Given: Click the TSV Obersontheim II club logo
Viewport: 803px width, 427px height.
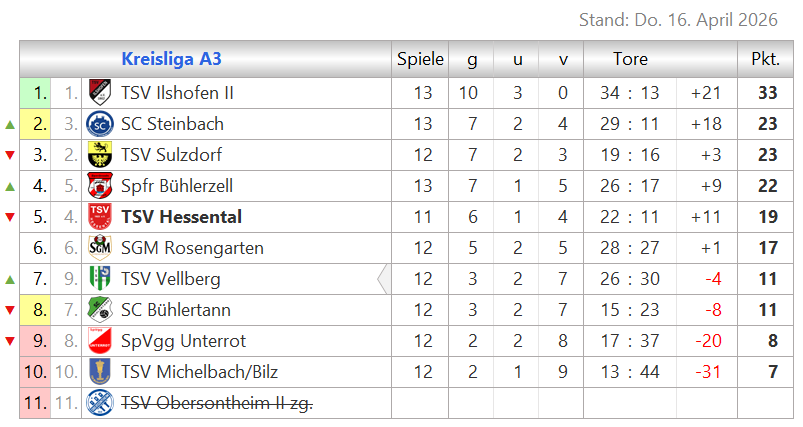Looking at the screenshot, I should tap(99, 403).
